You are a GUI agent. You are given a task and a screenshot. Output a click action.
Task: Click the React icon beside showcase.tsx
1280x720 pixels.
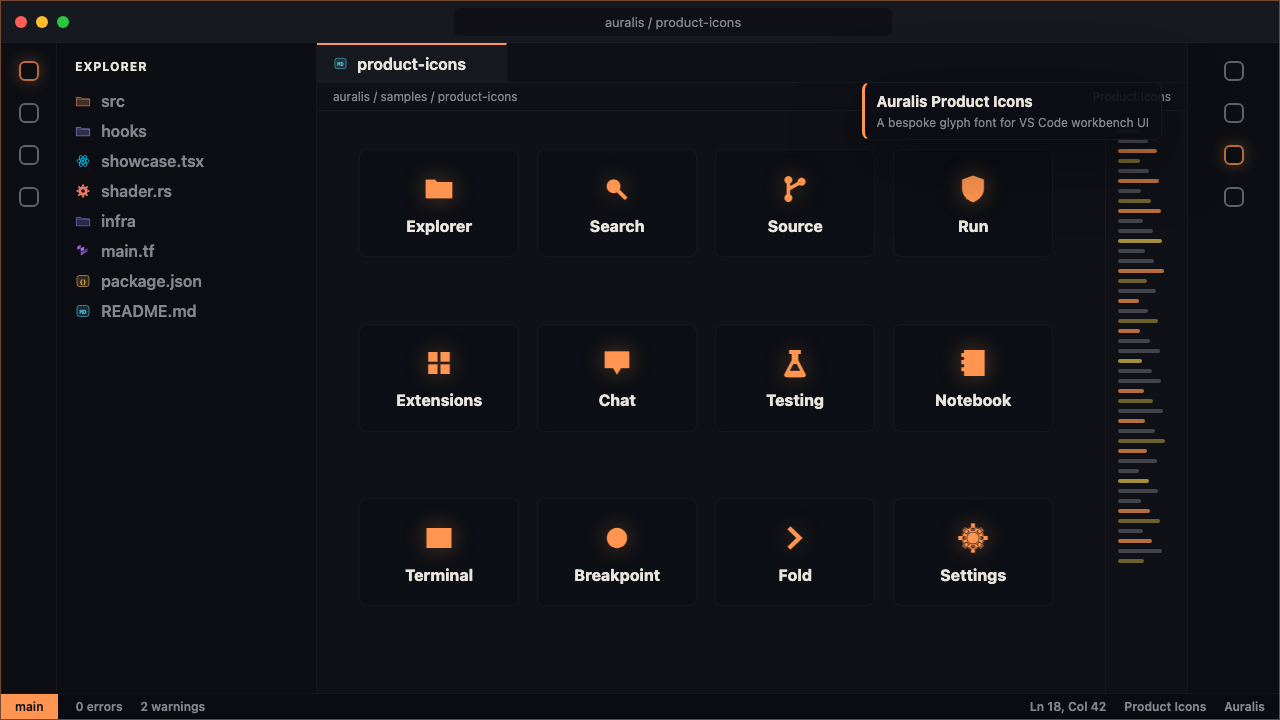tap(83, 161)
